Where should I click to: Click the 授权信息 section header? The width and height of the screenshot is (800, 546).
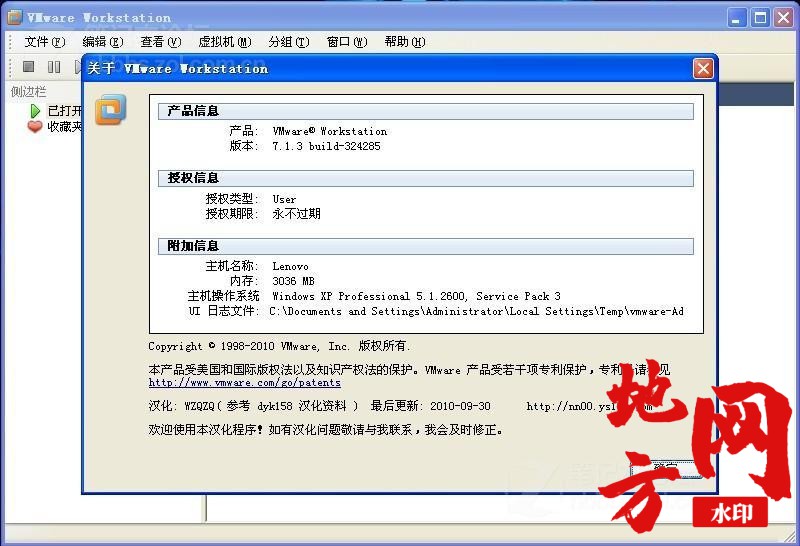[426, 178]
